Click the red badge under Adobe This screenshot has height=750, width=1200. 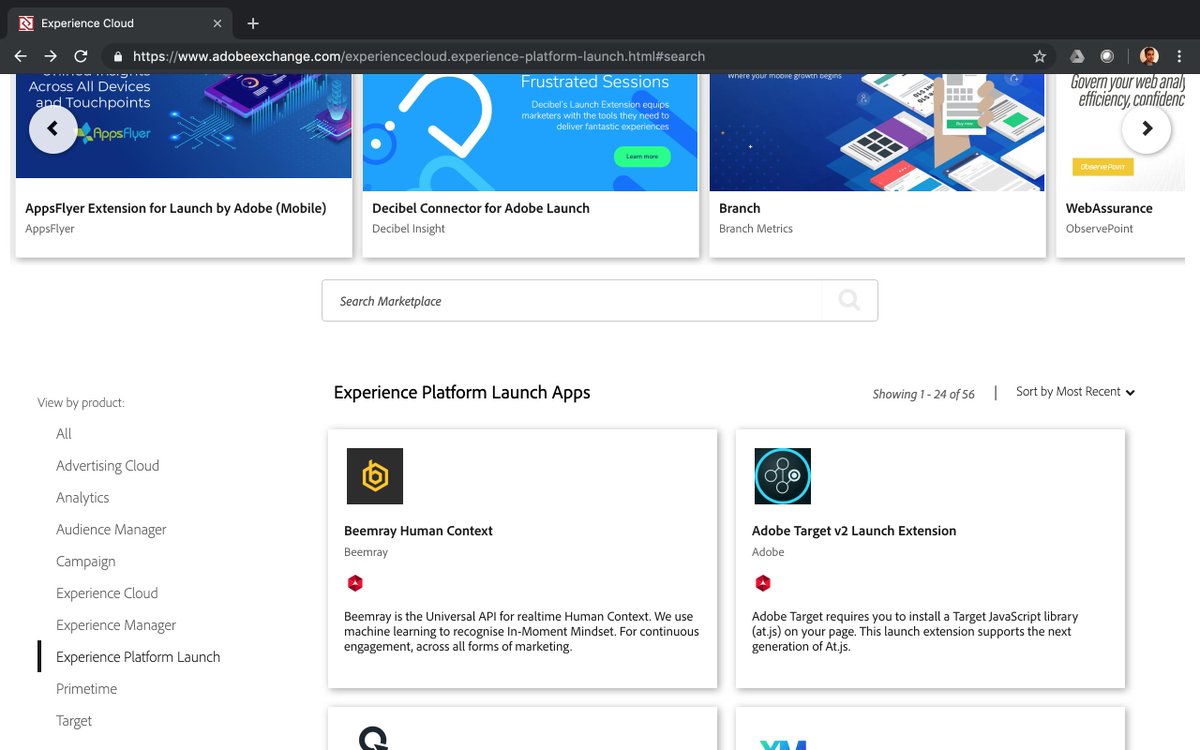[763, 583]
